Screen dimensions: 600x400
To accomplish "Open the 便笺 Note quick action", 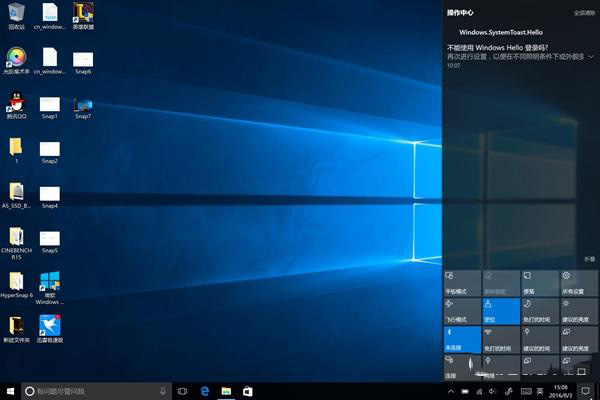I will (x=540, y=283).
